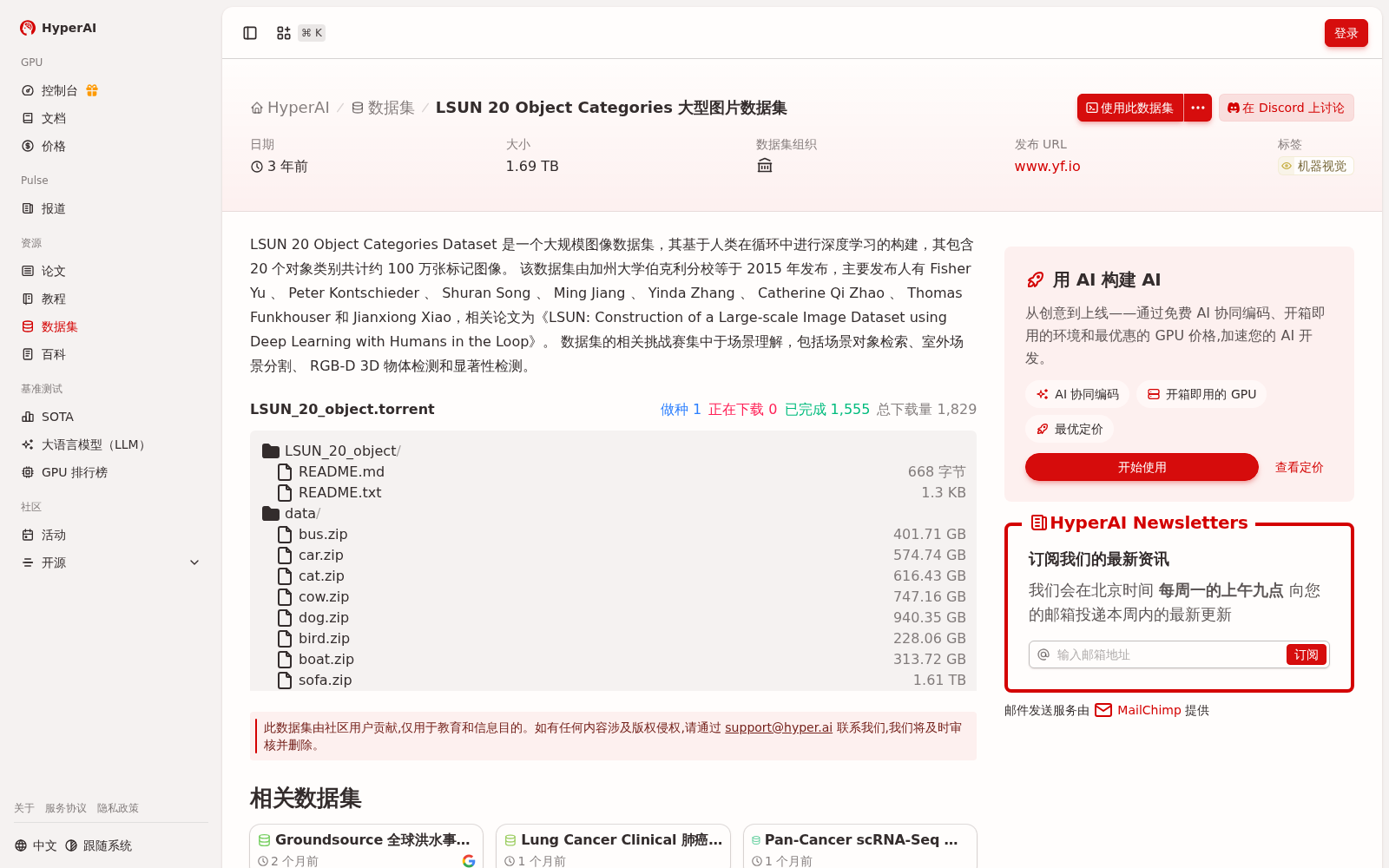Image resolution: width=1389 pixels, height=868 pixels.
Task: Click 已完成 1,555 completed stat
Action: [x=827, y=409]
